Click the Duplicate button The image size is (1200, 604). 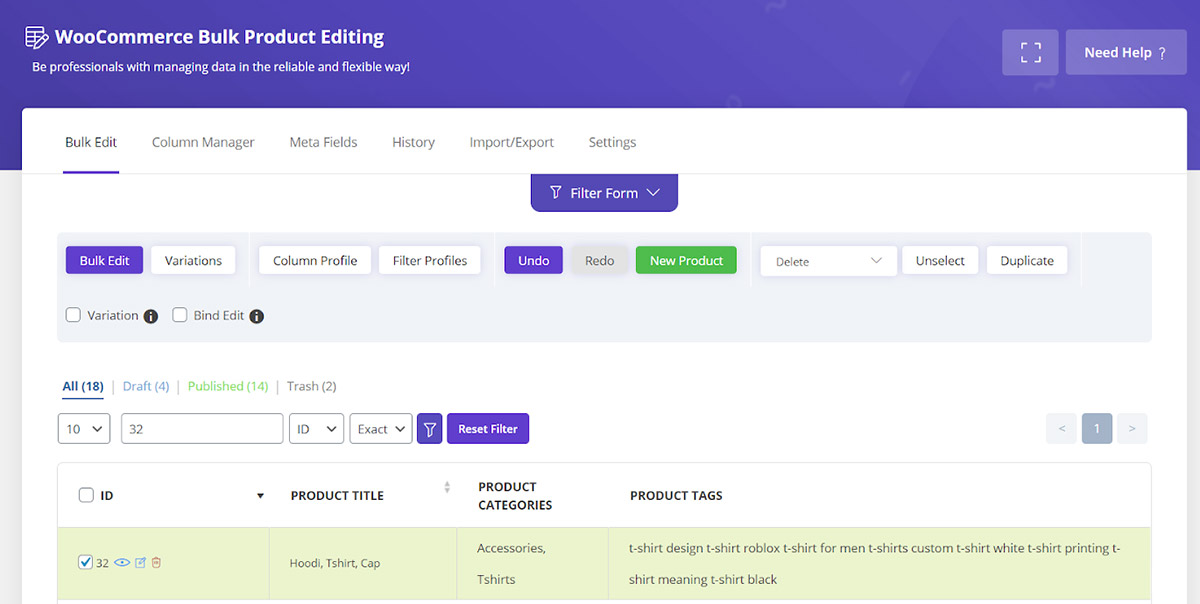tap(1027, 260)
